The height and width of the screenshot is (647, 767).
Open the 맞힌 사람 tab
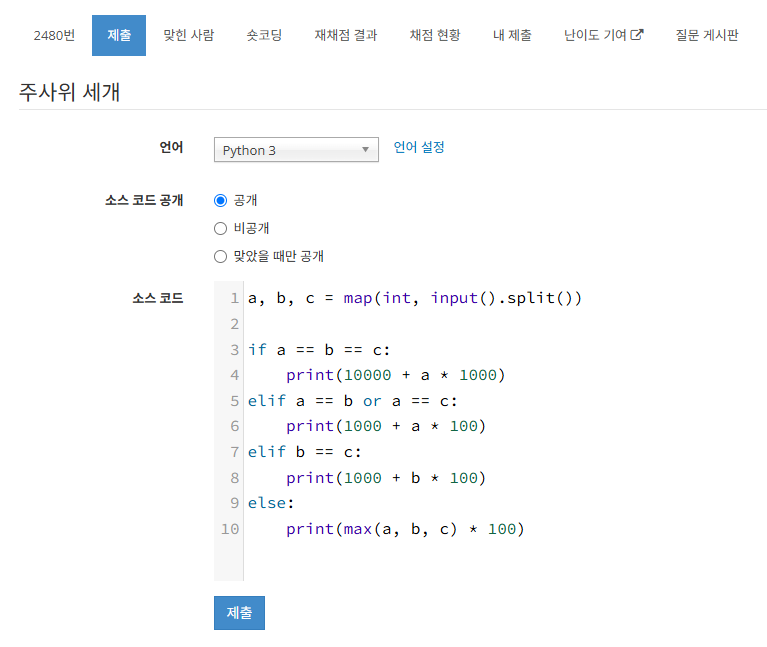pos(188,35)
